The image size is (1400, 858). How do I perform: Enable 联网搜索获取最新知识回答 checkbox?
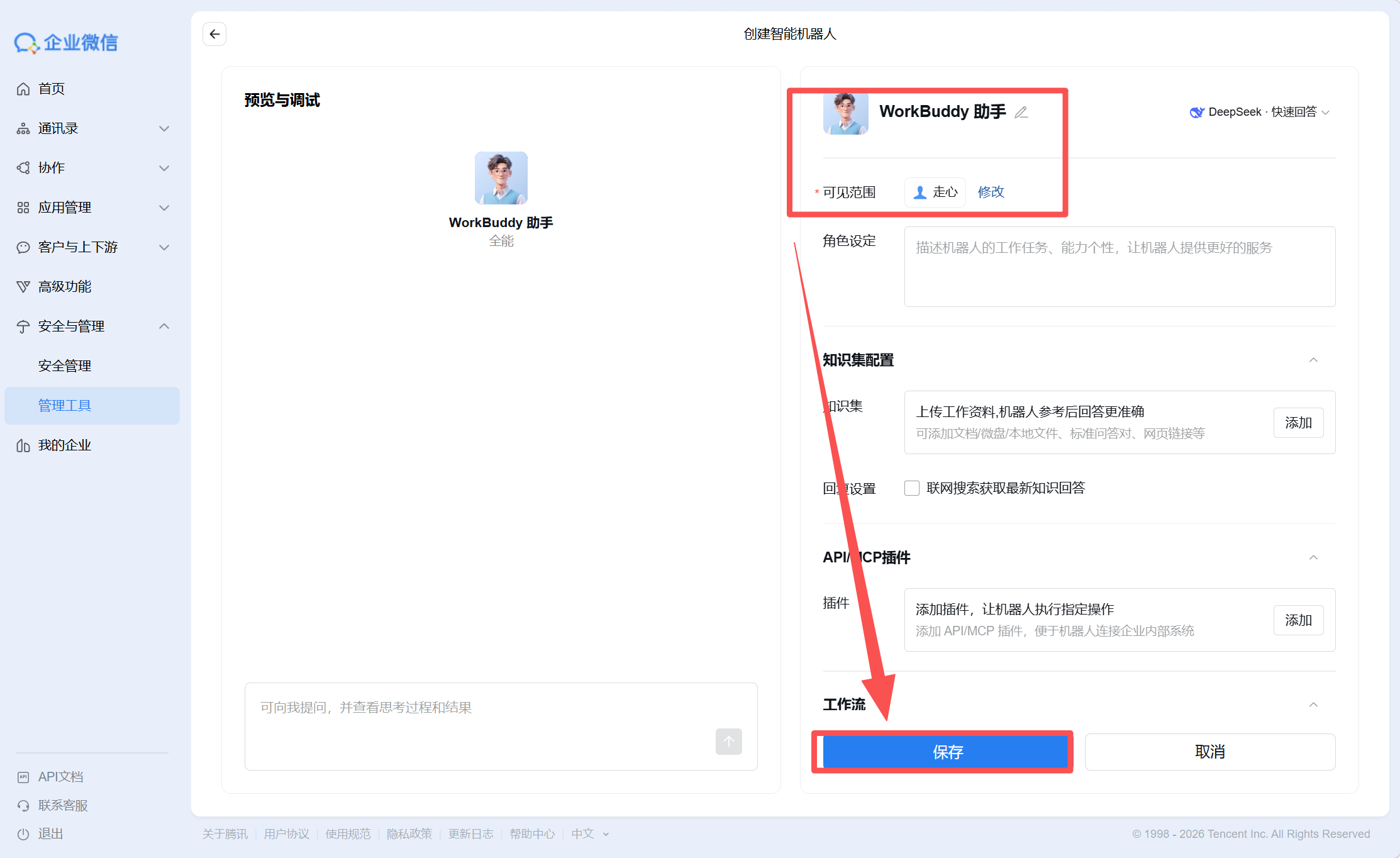point(912,488)
